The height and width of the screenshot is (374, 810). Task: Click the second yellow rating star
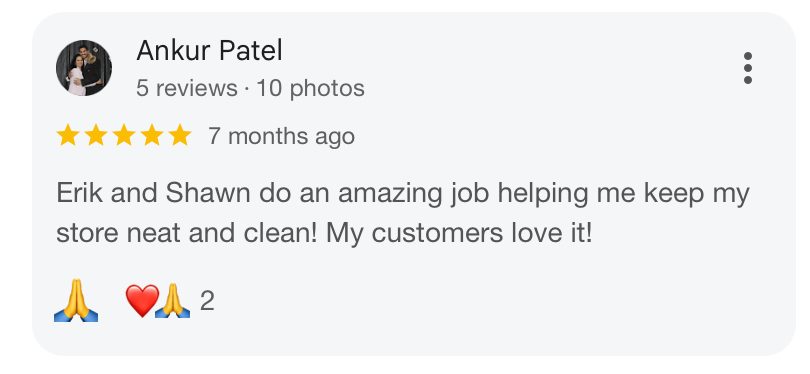tap(96, 136)
